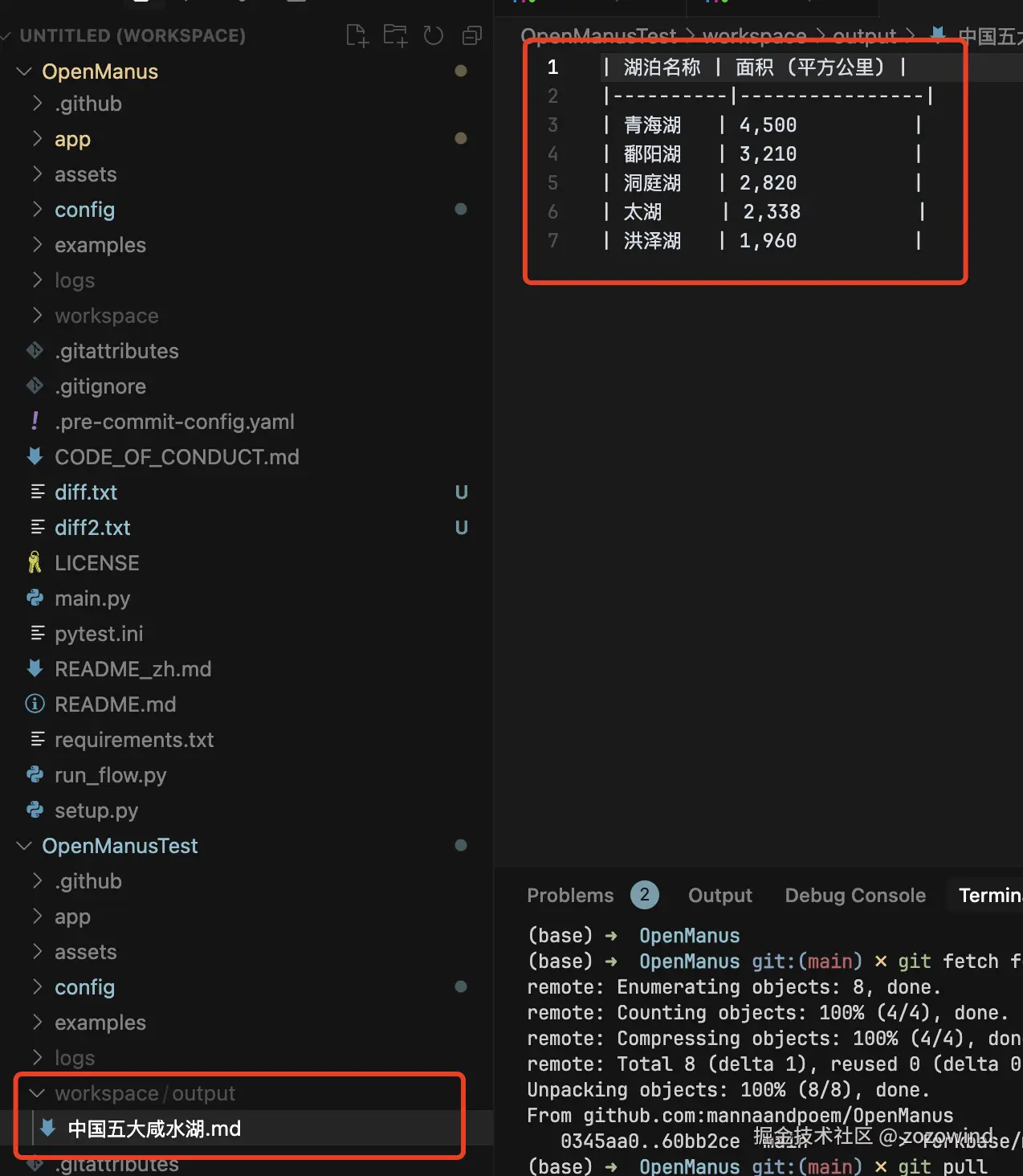Click the New File icon in explorer header
The width and height of the screenshot is (1023, 1176).
(x=357, y=35)
